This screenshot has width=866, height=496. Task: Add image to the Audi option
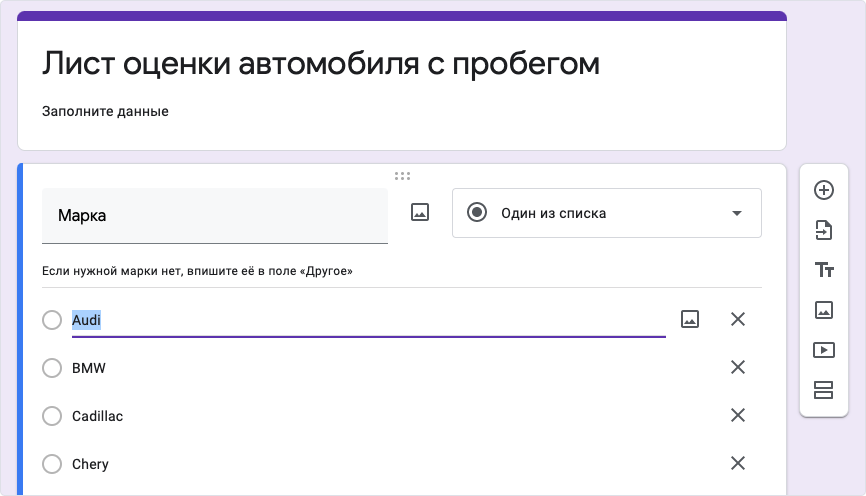point(690,319)
